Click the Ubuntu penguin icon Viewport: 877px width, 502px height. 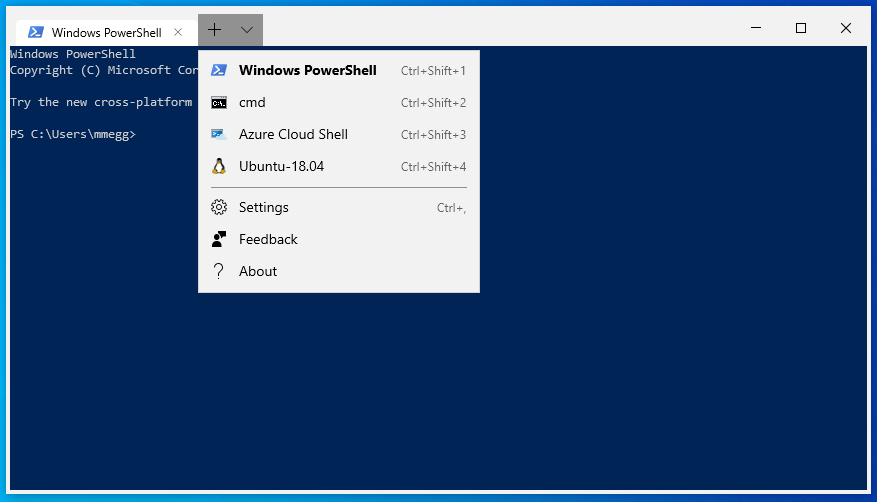pyautogui.click(x=219, y=167)
